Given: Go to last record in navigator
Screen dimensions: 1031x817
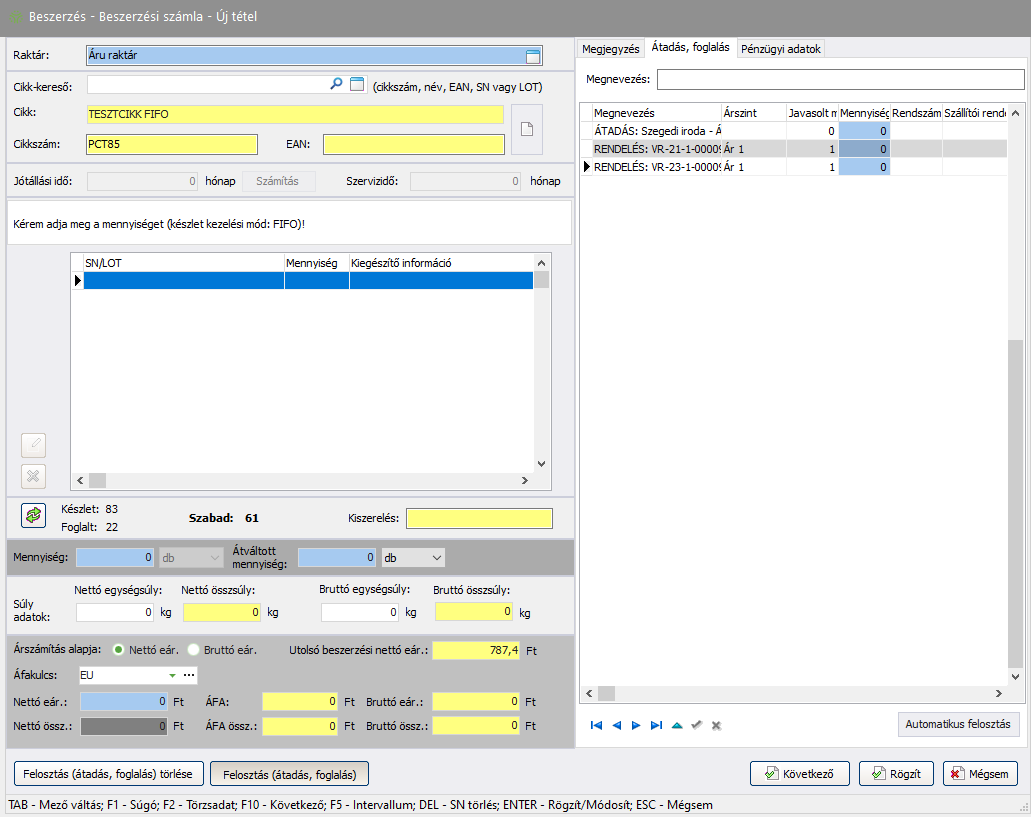Looking at the screenshot, I should 656,725.
